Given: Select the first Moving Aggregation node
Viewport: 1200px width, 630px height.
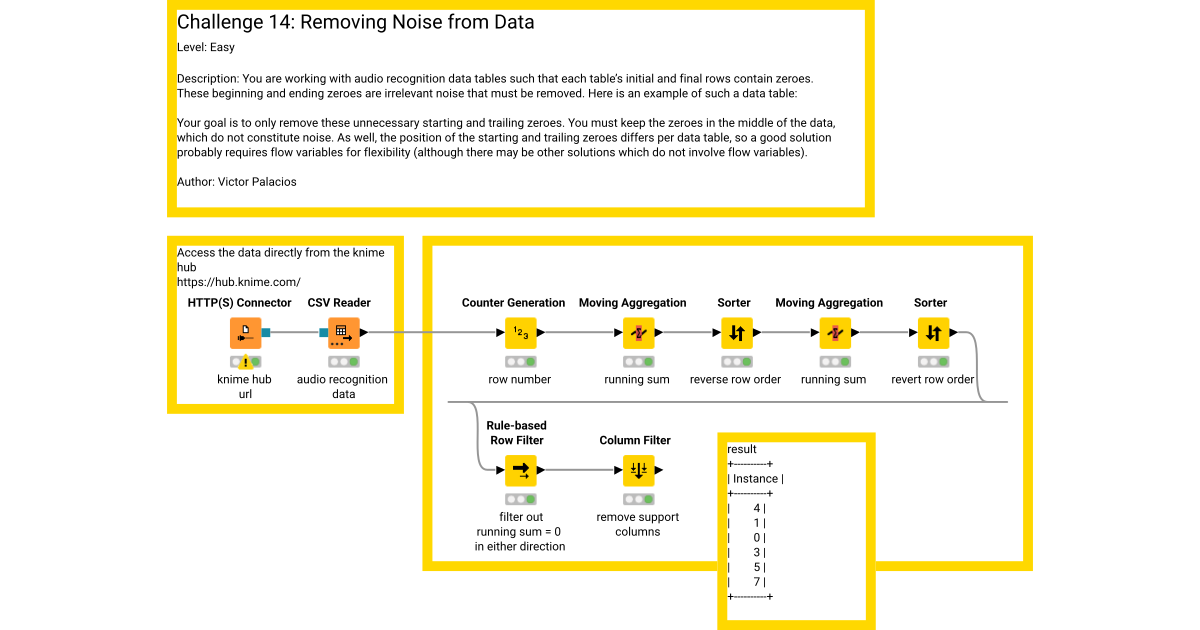Looking at the screenshot, I should point(637,332).
